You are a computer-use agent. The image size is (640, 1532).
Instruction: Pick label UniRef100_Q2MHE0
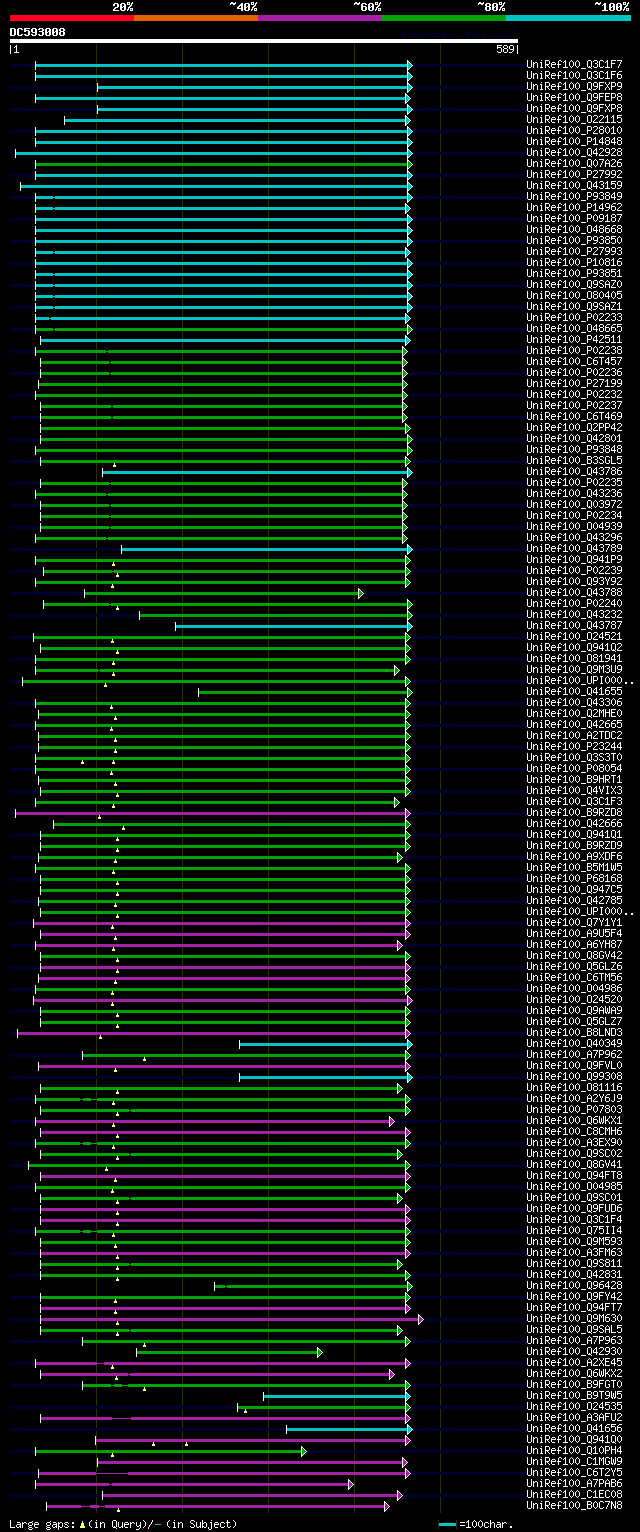pos(574,713)
